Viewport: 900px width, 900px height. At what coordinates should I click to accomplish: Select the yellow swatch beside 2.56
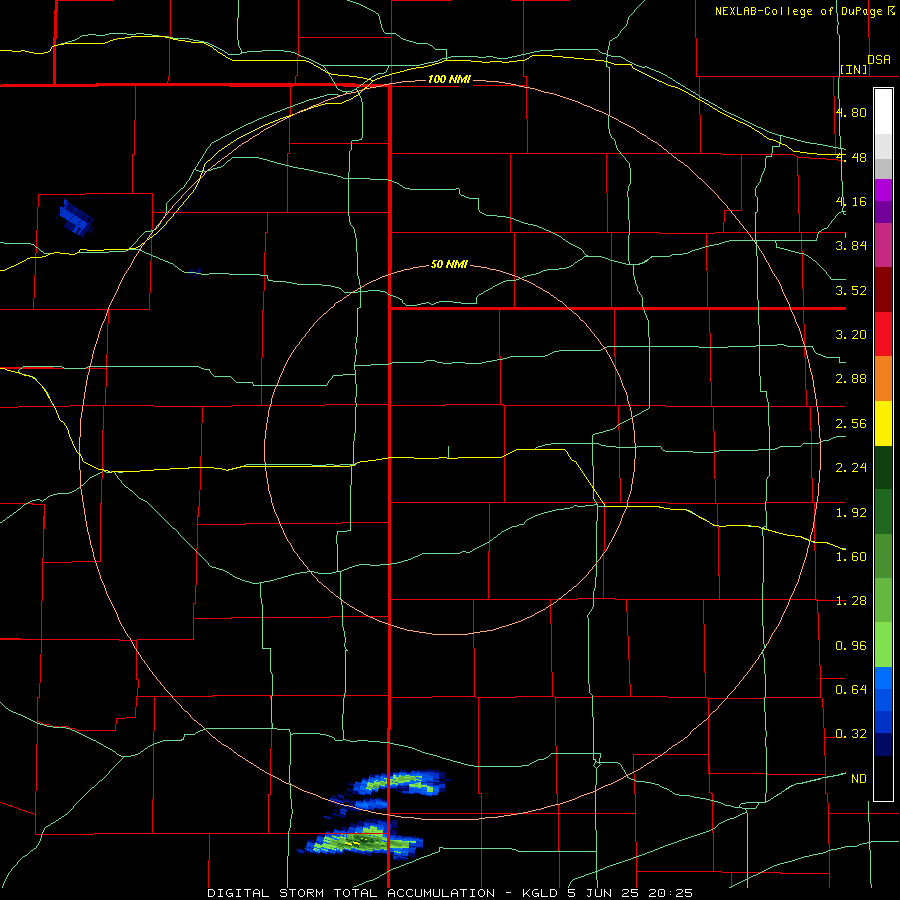(883, 423)
